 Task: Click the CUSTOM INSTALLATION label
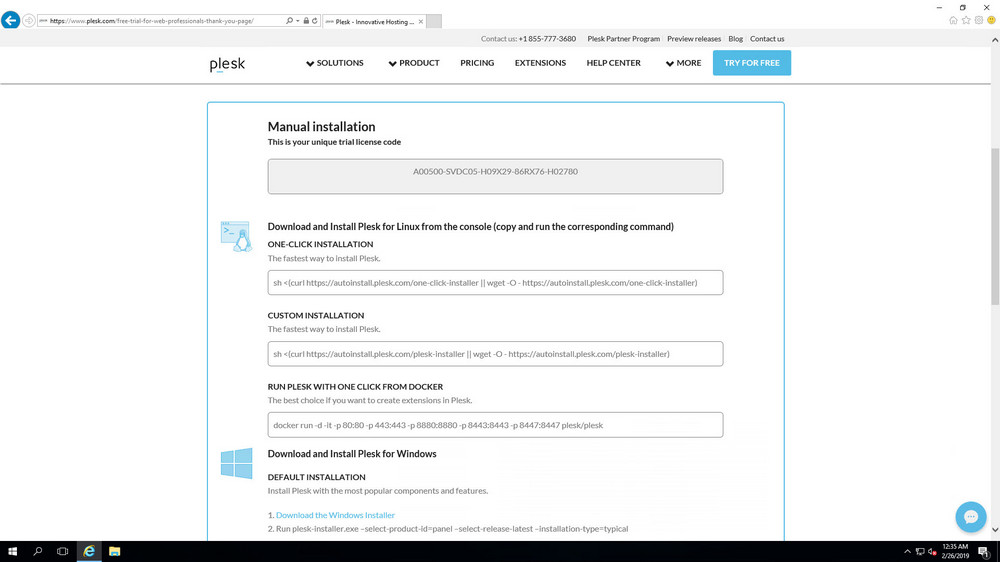pyautogui.click(x=316, y=315)
